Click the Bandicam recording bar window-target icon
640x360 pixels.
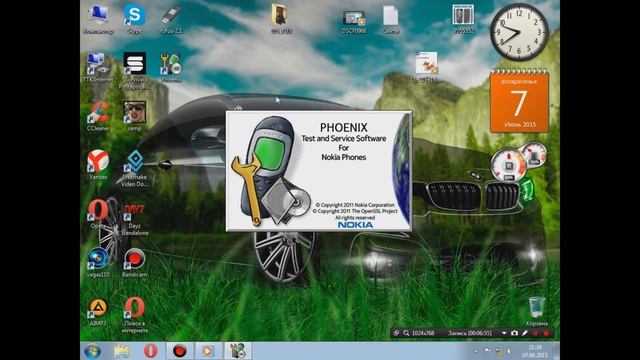tap(396, 333)
